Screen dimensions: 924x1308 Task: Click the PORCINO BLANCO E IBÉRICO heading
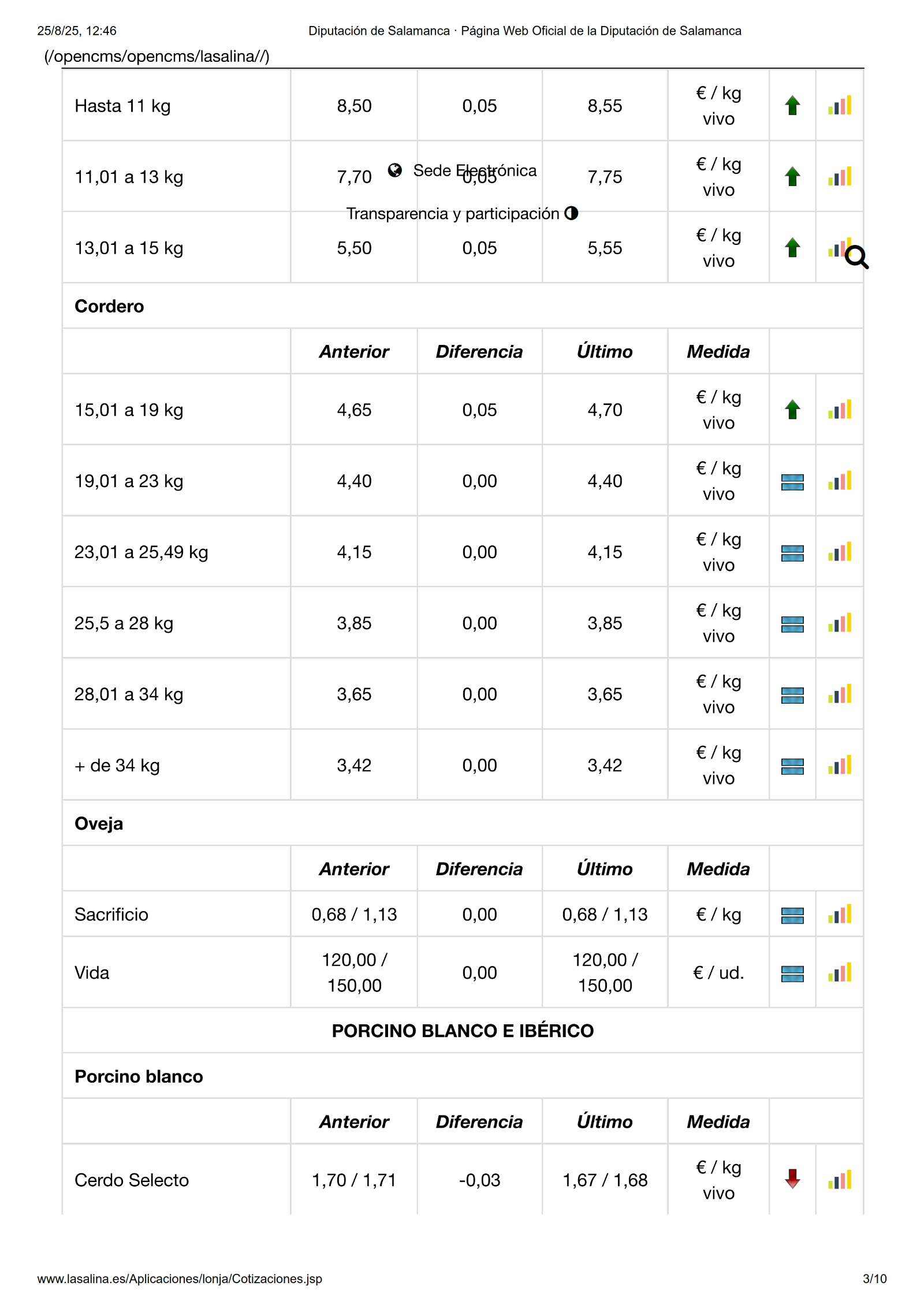click(x=463, y=1031)
